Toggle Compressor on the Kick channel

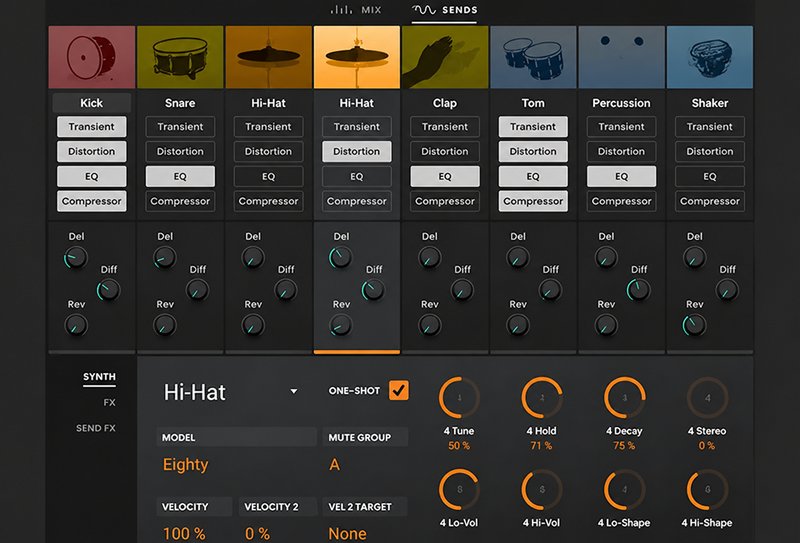click(92, 201)
